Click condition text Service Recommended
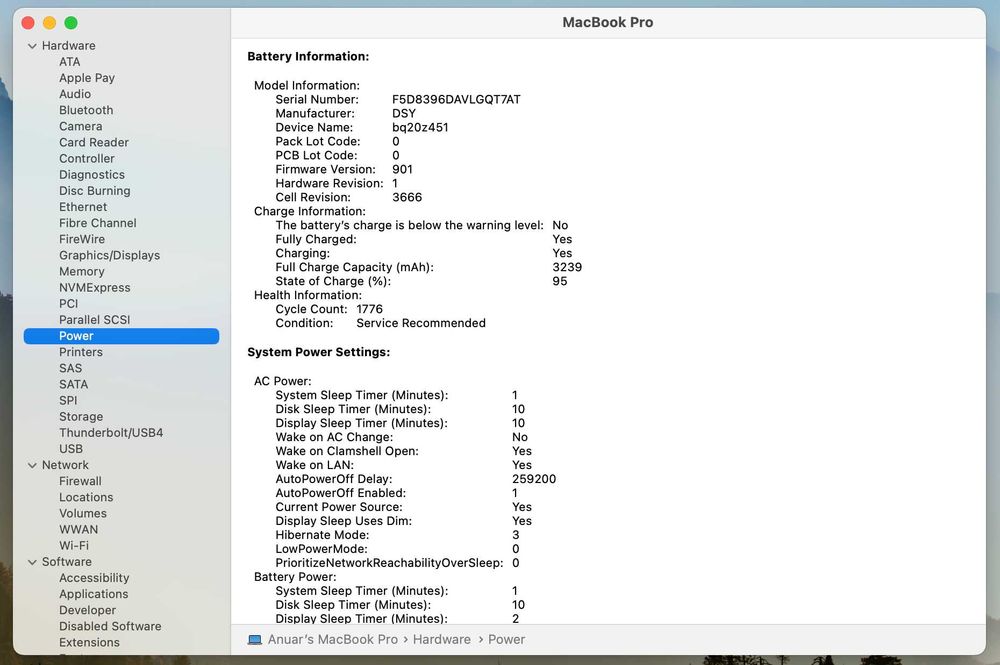Image resolution: width=1000 pixels, height=665 pixels. coord(421,323)
